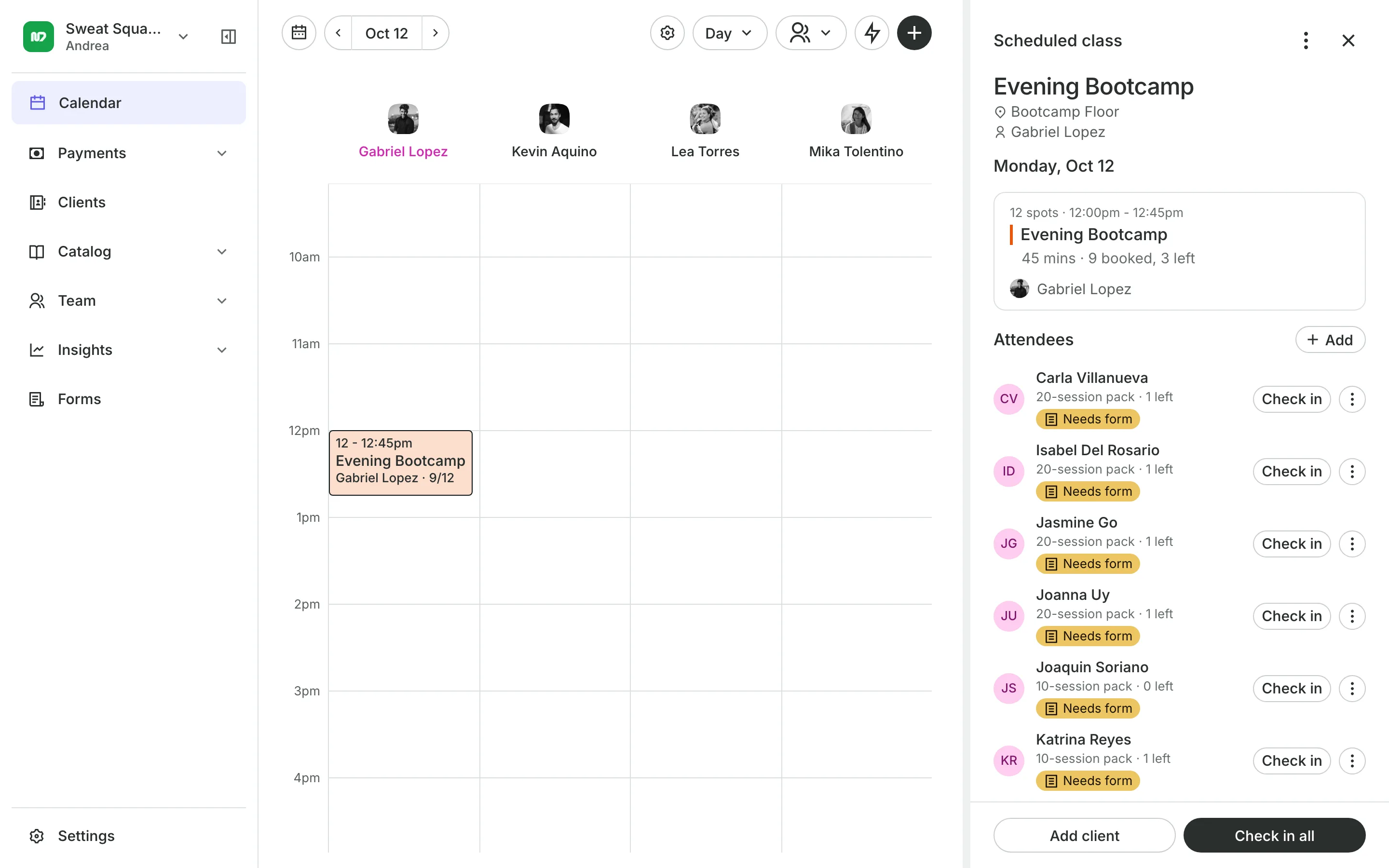Select Kevin Aquino's avatar column header
The height and width of the screenshot is (868, 1389).
tap(554, 119)
